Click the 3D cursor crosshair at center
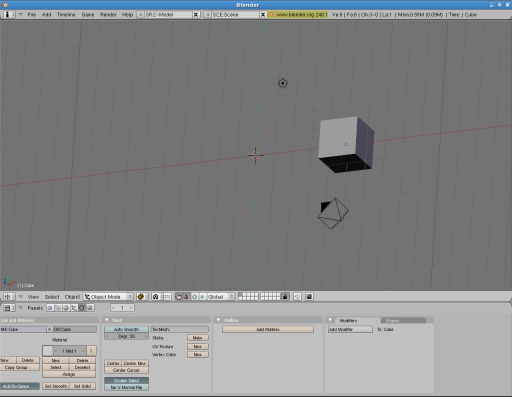The image size is (512, 397). click(256, 155)
